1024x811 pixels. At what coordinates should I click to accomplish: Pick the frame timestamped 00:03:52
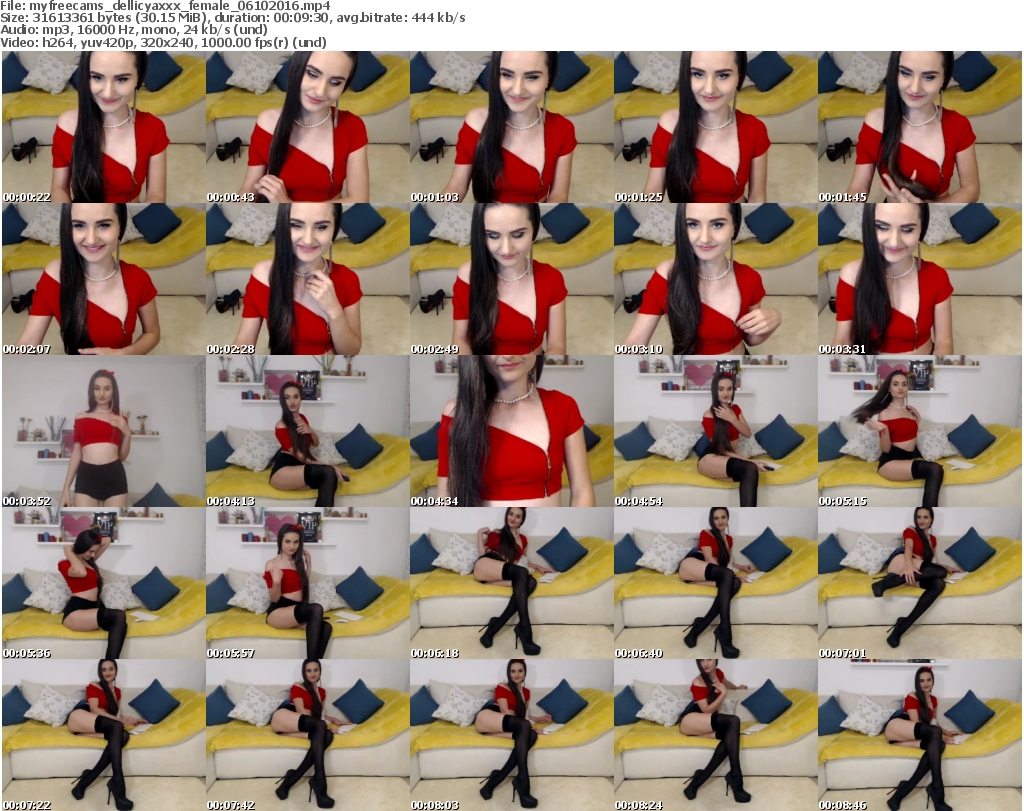click(x=103, y=431)
